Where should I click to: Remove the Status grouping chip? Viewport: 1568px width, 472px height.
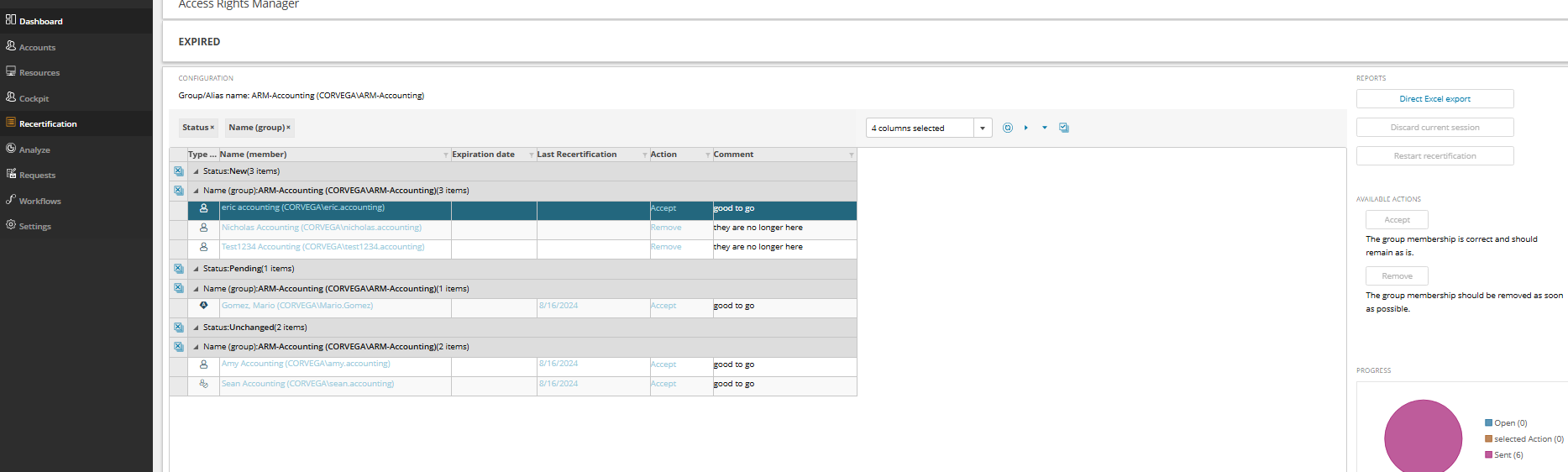212,128
